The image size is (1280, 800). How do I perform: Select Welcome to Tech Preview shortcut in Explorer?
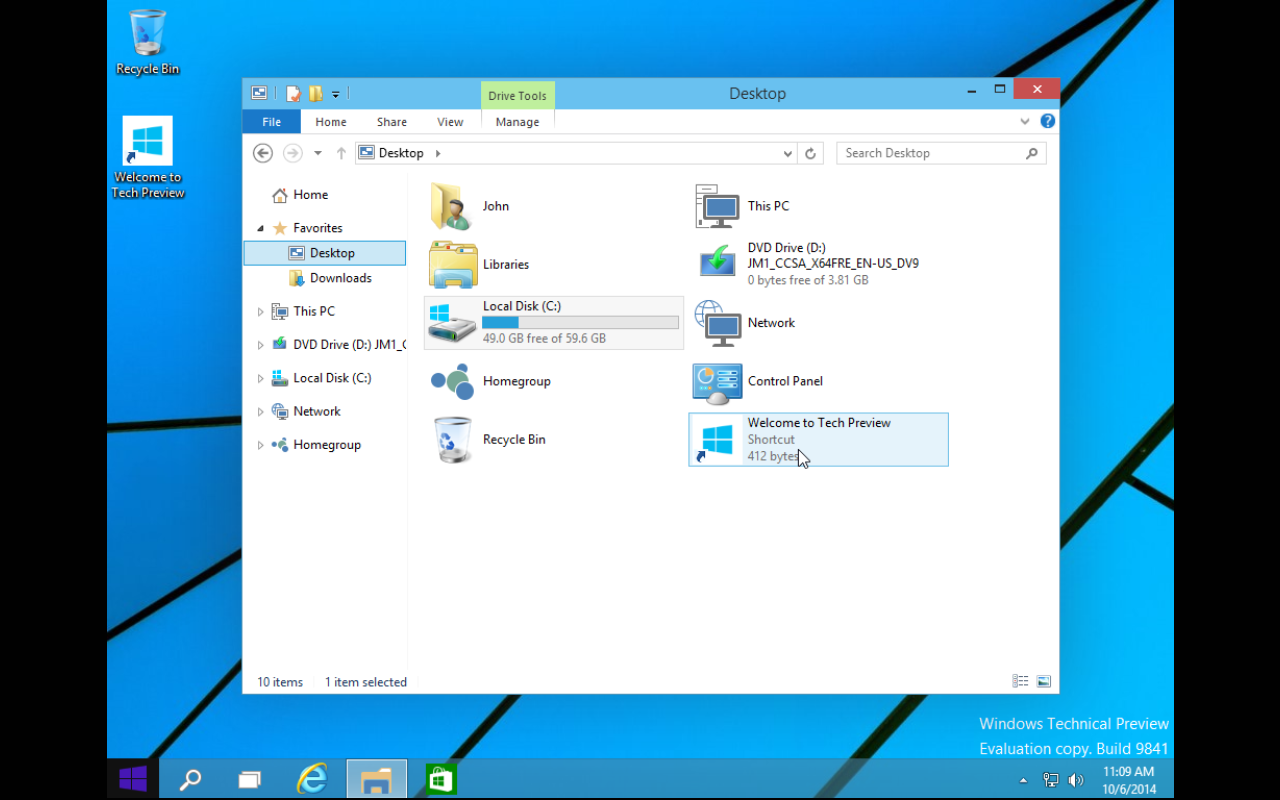tap(818, 439)
